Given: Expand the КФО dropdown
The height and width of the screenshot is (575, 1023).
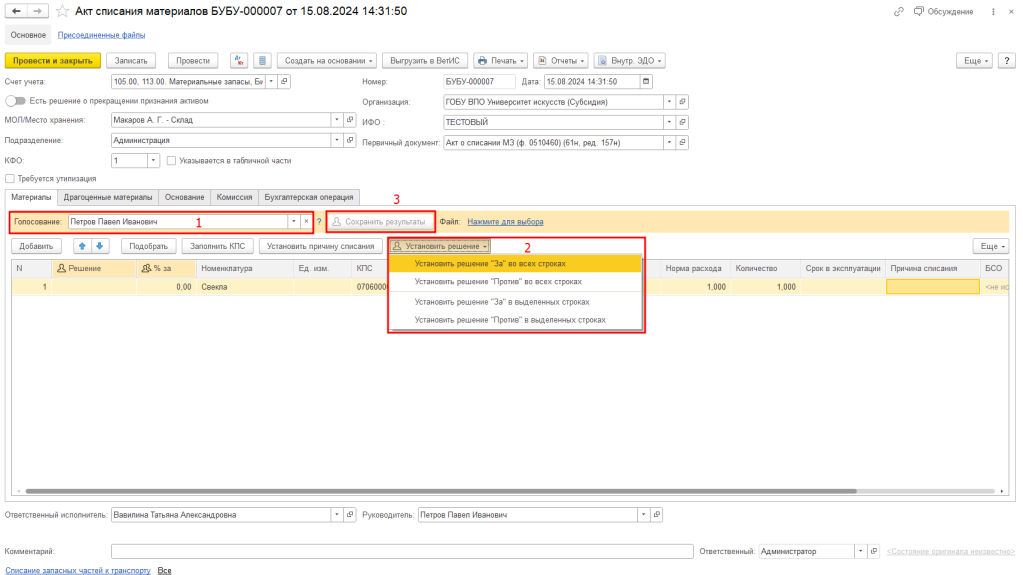Looking at the screenshot, I should (153, 160).
